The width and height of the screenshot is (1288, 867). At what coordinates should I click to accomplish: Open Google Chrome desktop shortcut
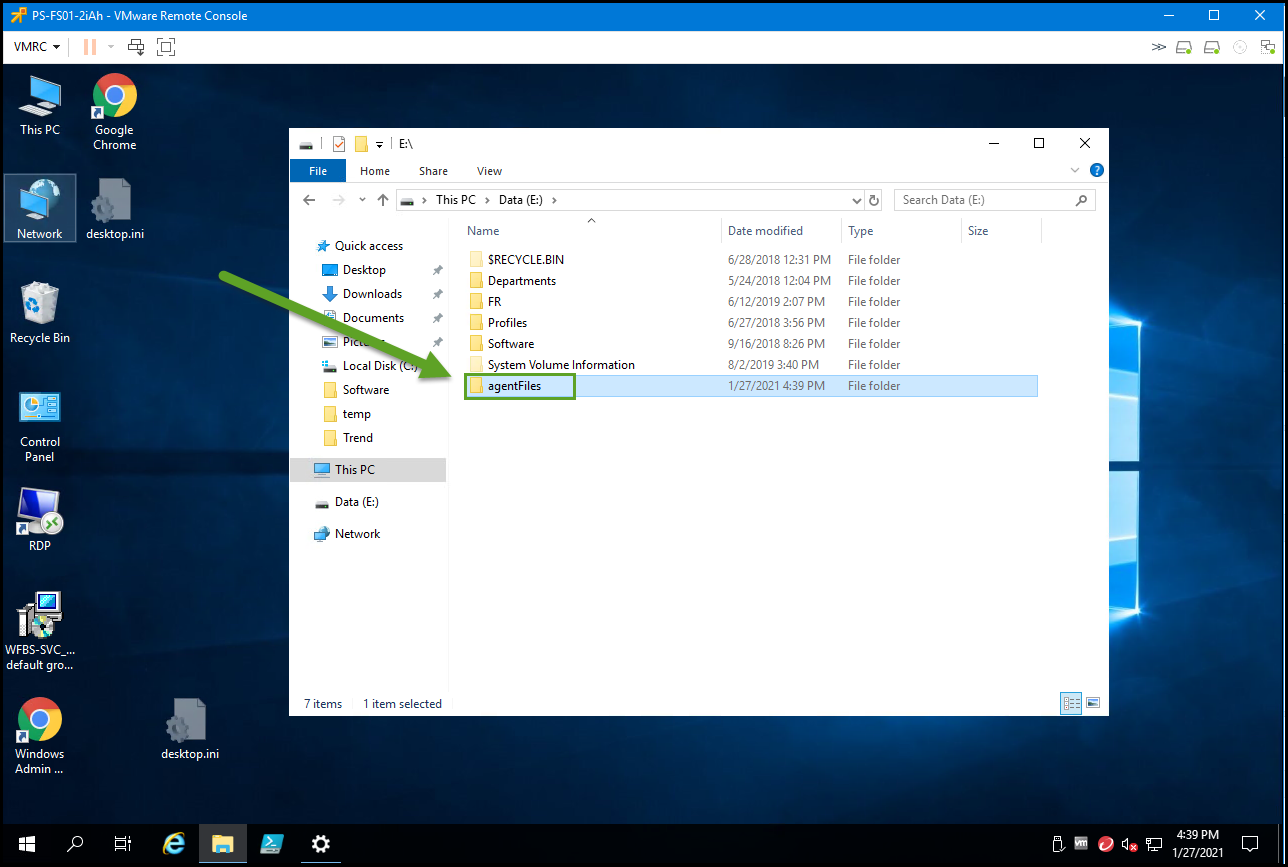coord(114,112)
